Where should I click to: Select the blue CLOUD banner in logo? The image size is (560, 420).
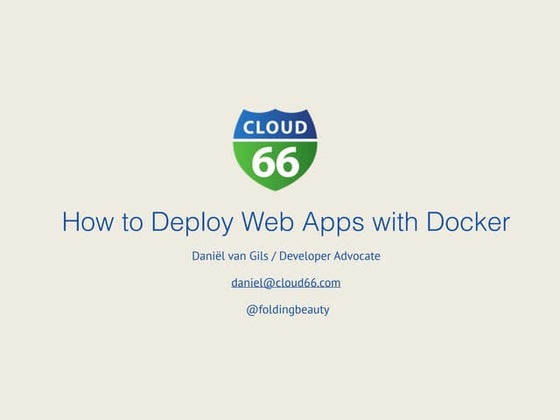(x=275, y=124)
